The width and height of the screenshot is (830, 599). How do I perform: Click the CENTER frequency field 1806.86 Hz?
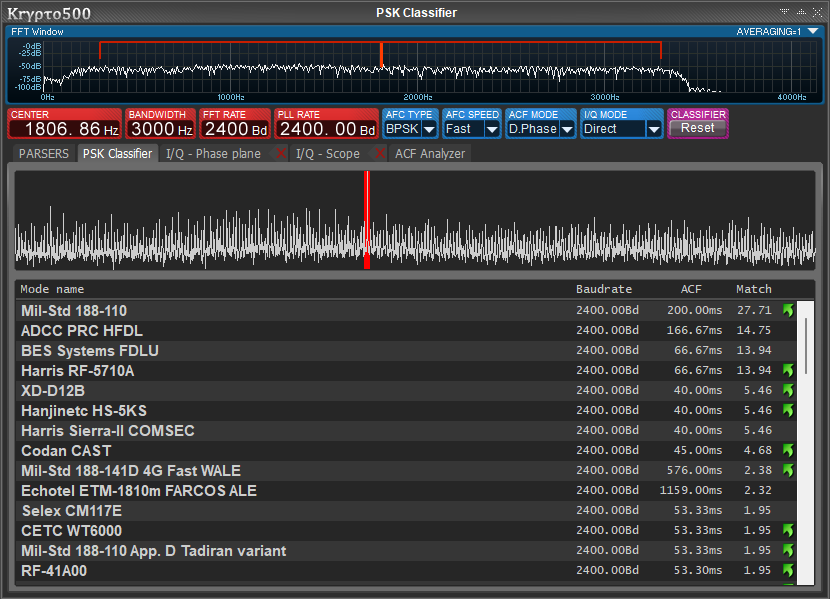click(x=65, y=129)
